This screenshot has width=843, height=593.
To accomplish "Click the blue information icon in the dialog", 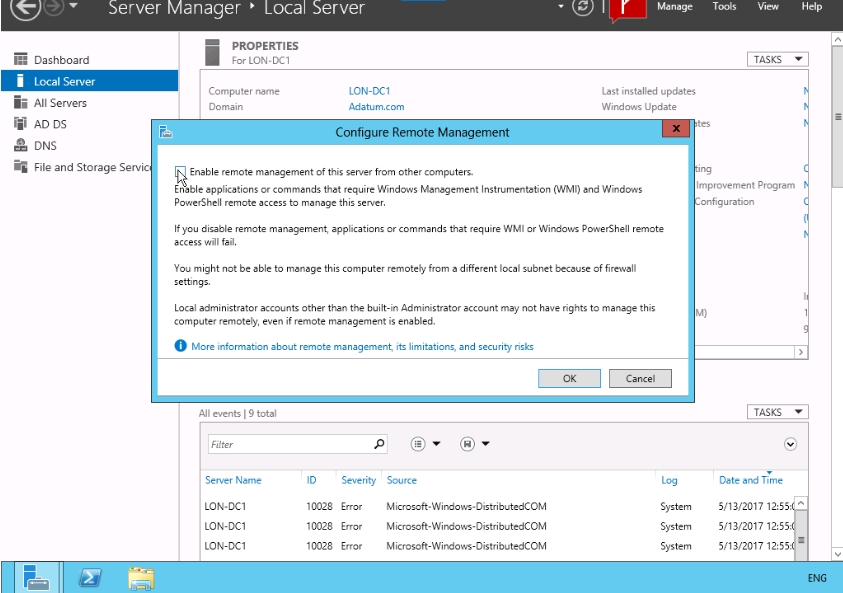I will coord(181,346).
